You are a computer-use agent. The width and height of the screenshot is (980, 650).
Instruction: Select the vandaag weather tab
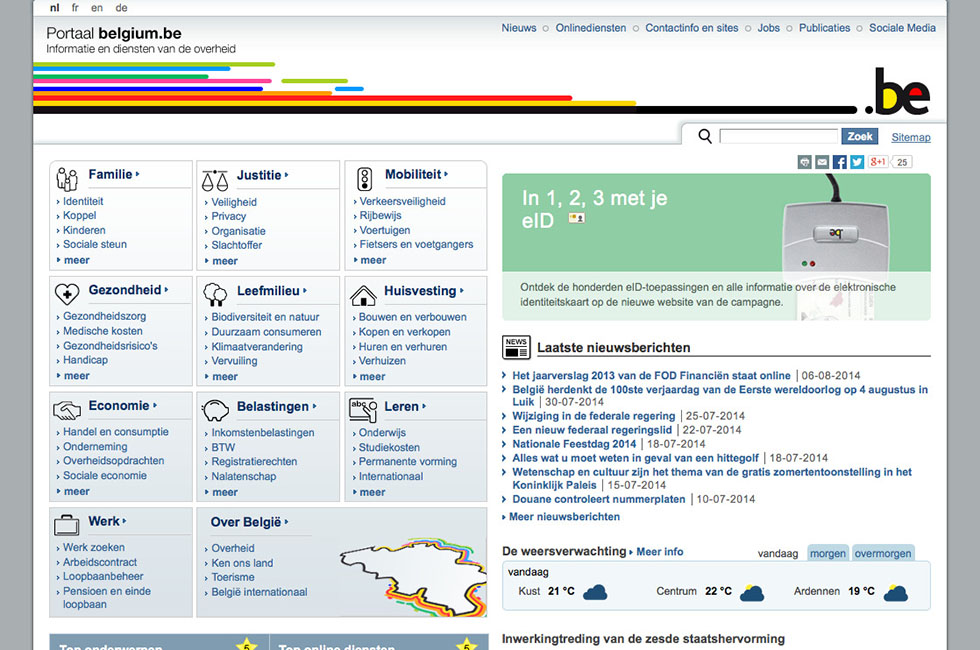[778, 554]
